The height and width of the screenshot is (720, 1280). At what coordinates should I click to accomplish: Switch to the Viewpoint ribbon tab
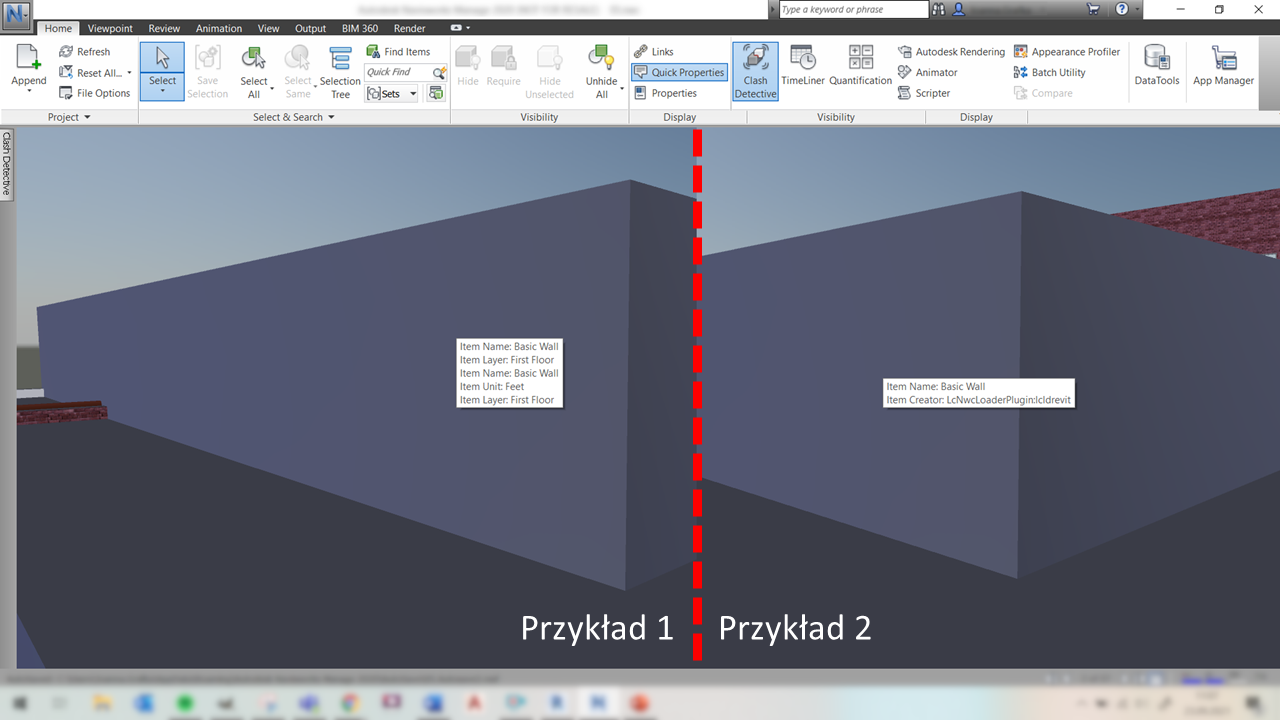[110, 29]
